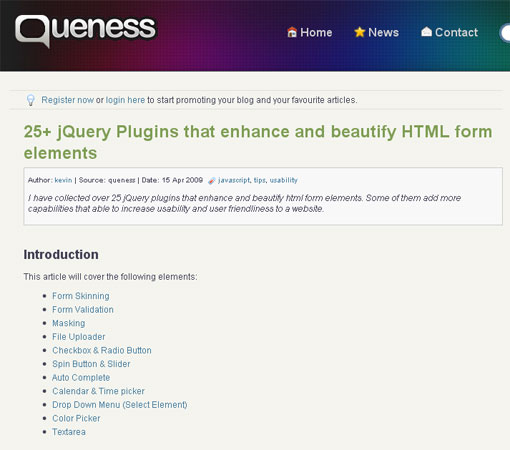Click the Source: queness text
The height and width of the screenshot is (450, 510).
point(107,180)
